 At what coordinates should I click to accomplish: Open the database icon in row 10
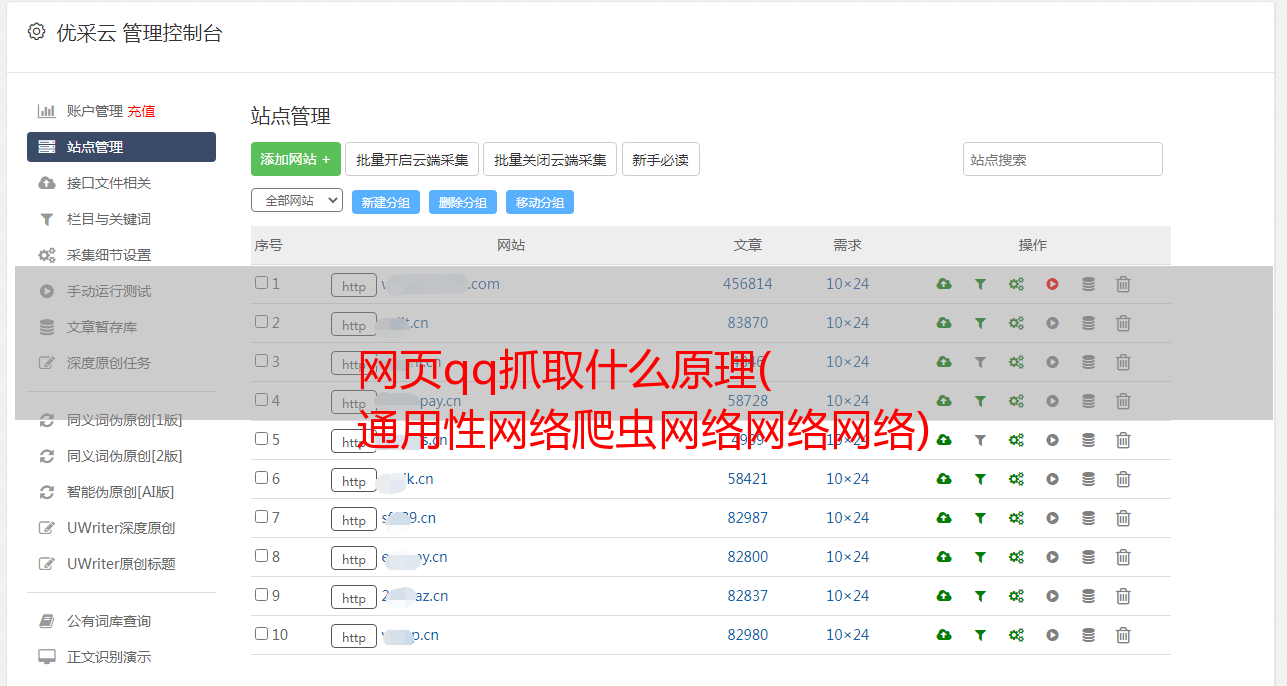tap(1088, 635)
